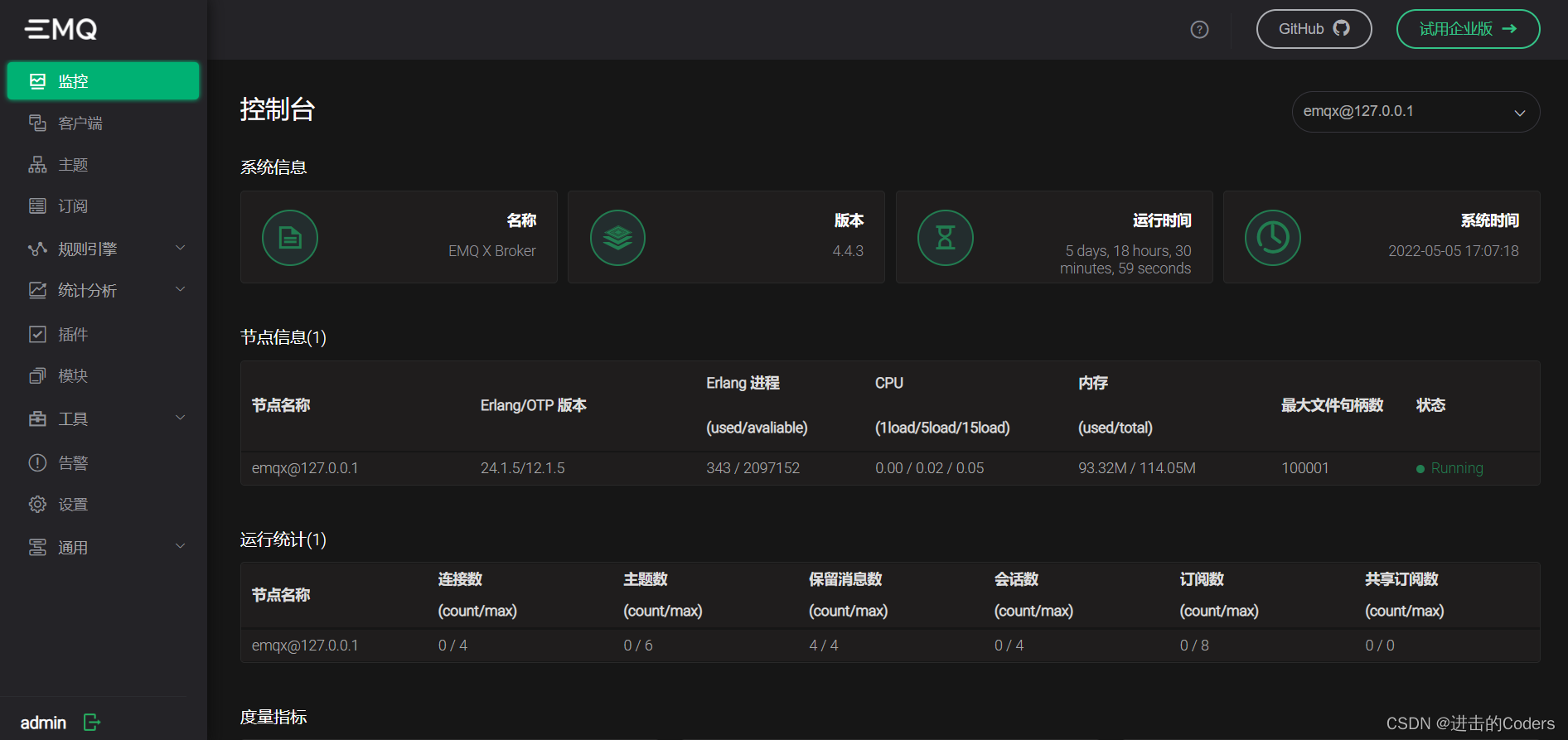Viewport: 1568px width, 740px height.
Task: Click the 统计分析 chart icon
Action: [x=37, y=291]
